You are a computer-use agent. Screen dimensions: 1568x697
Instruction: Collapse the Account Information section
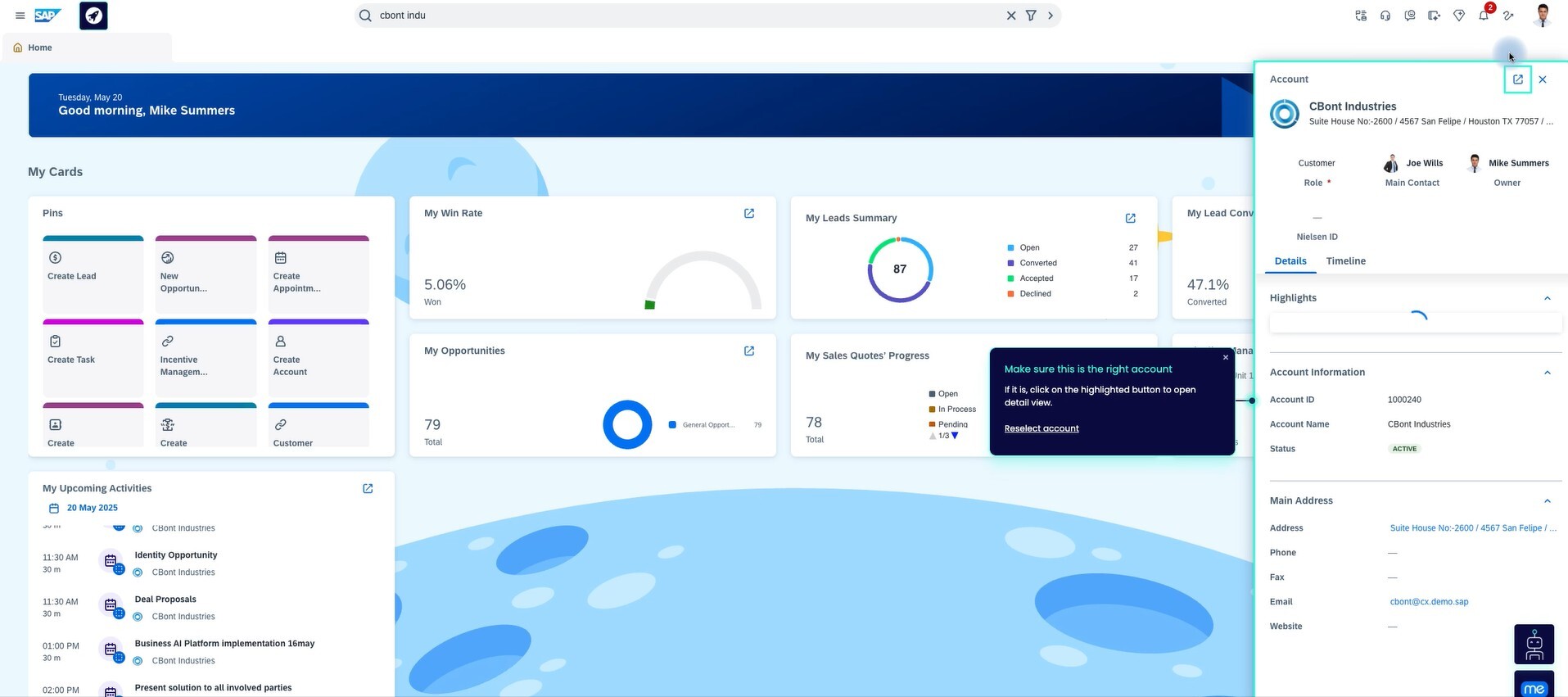coord(1547,373)
